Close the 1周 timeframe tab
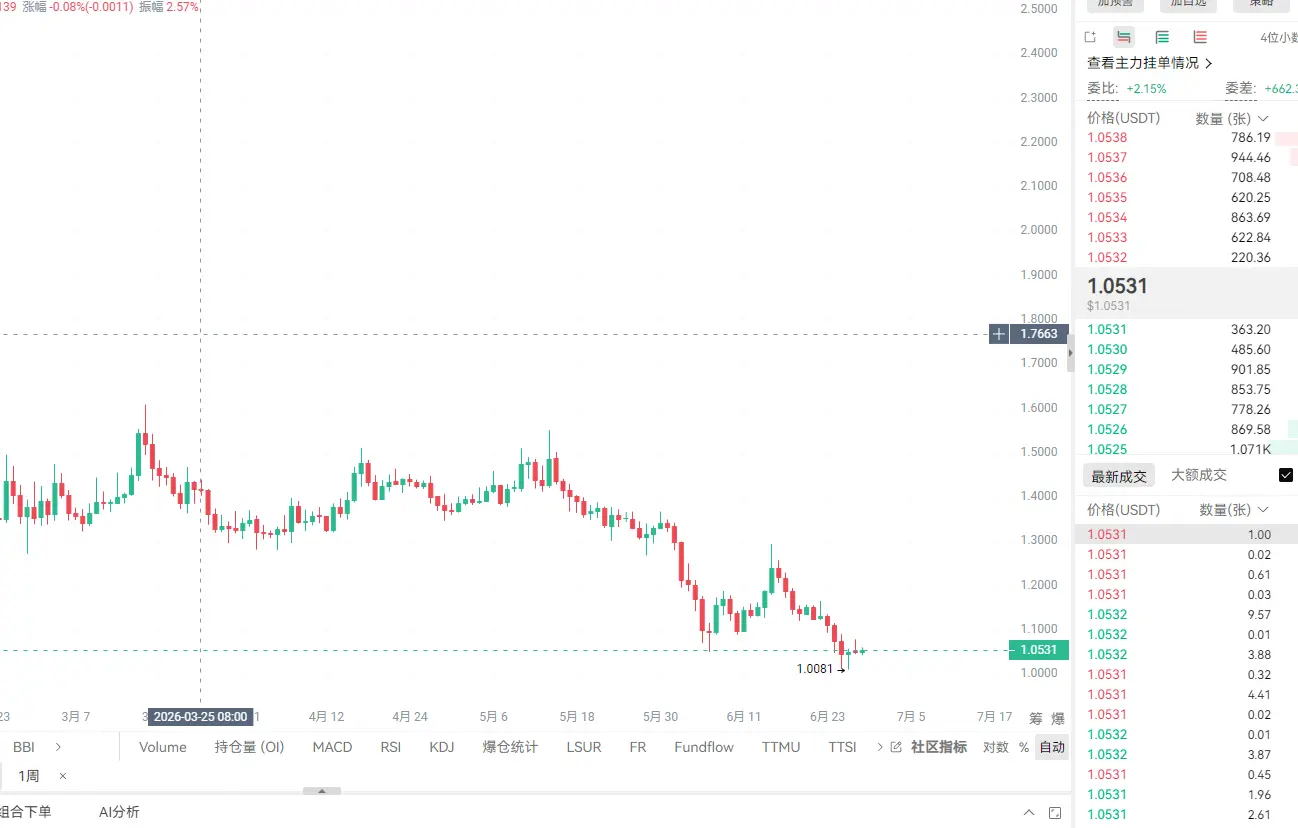Image resolution: width=1298 pixels, height=828 pixels. tap(63, 776)
